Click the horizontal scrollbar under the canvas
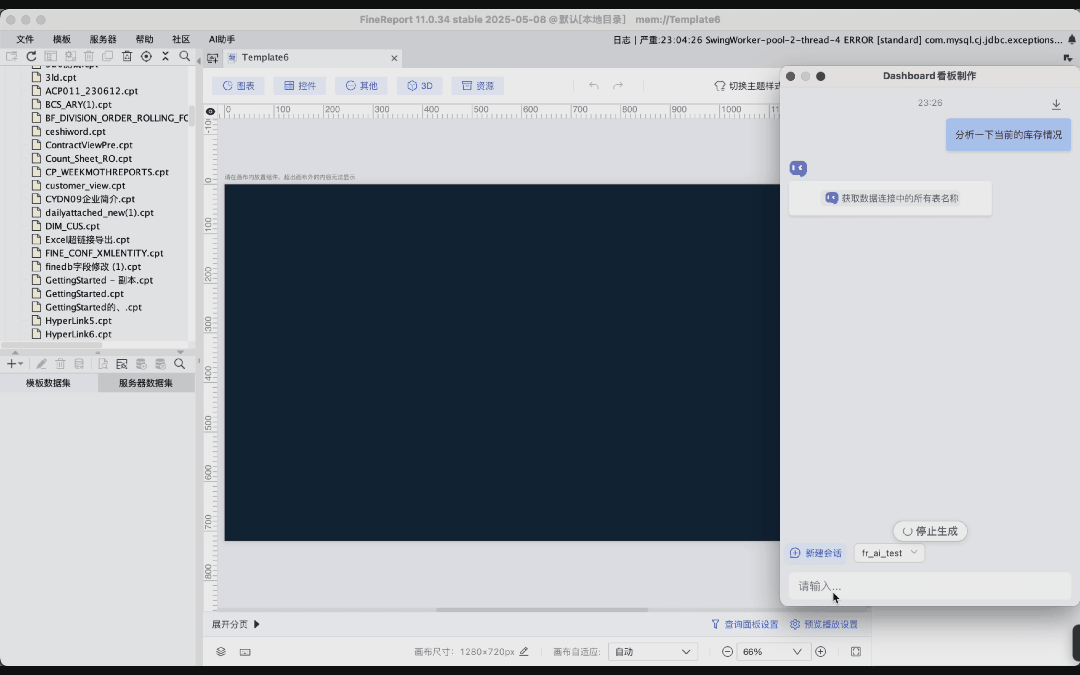Screen dimensions: 1080x675 pos(542,610)
